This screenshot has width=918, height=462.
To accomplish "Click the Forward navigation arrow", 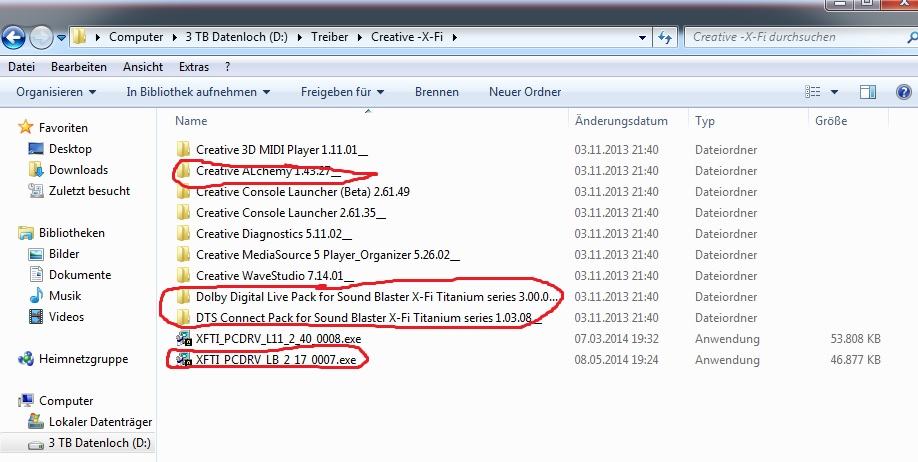I will [x=41, y=38].
